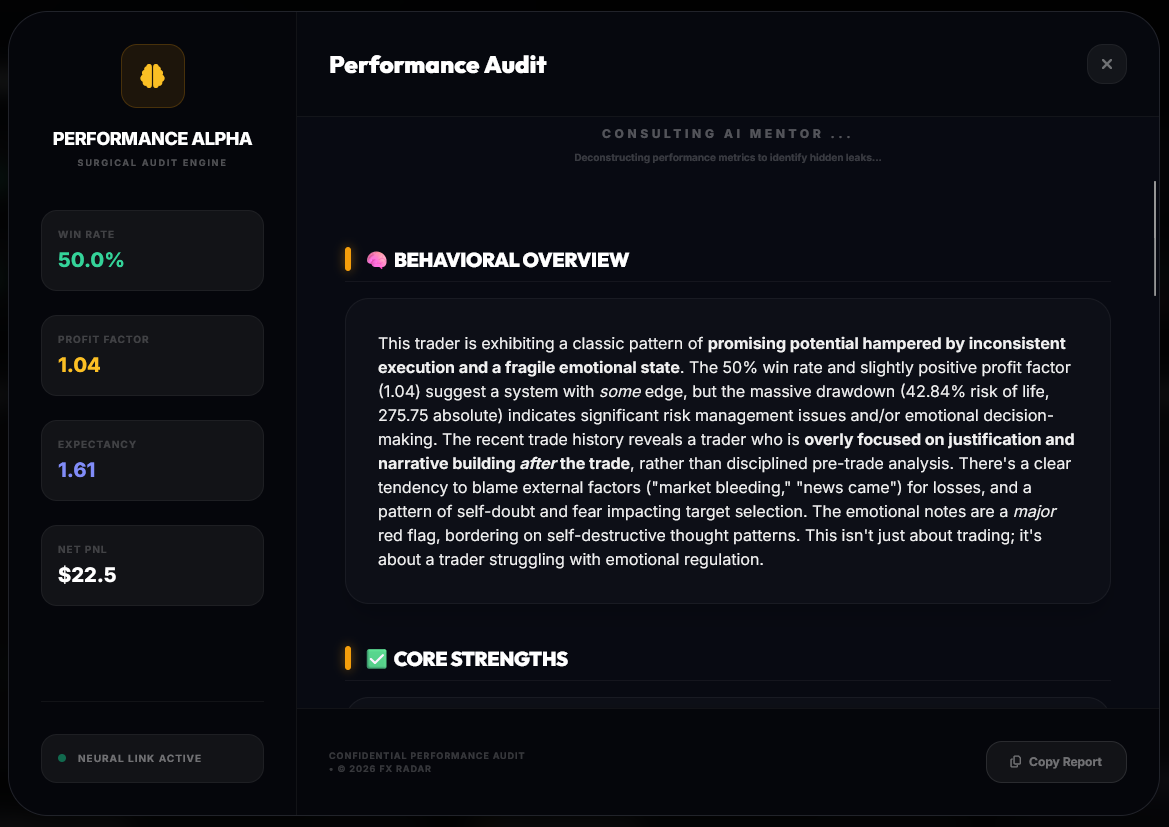The height and width of the screenshot is (827, 1169).
Task: Select the Net PNL stat card
Action: tap(152, 565)
